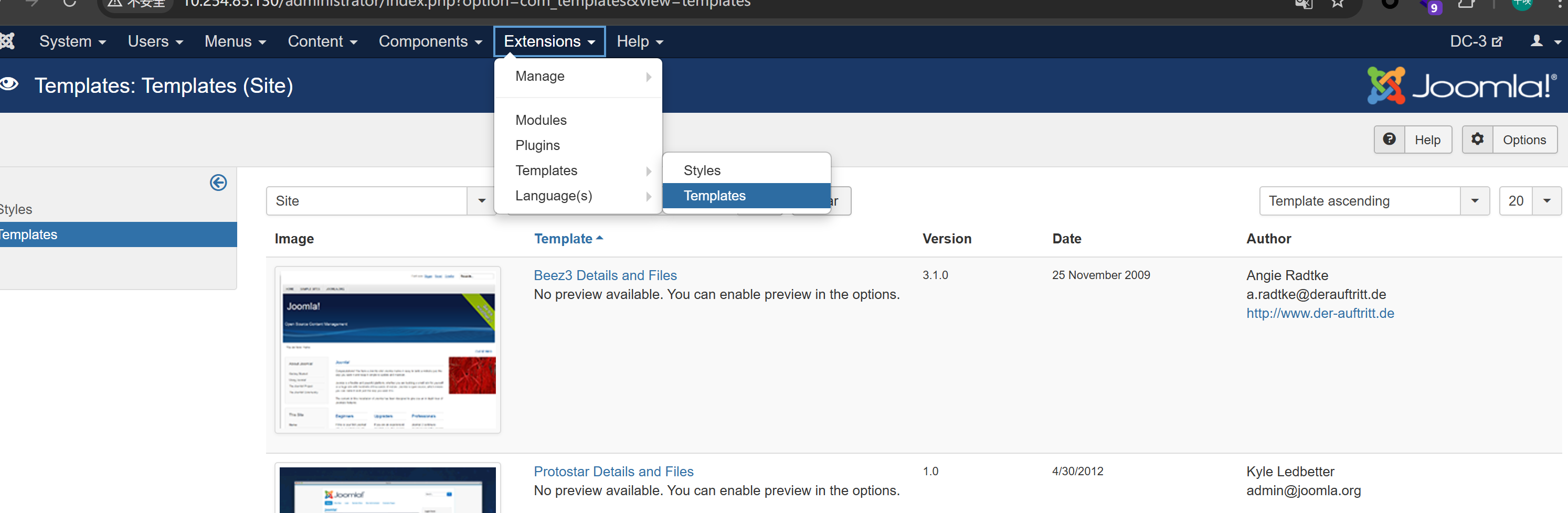
Task: Choose Templates in the submenu flyout
Action: (x=746, y=196)
